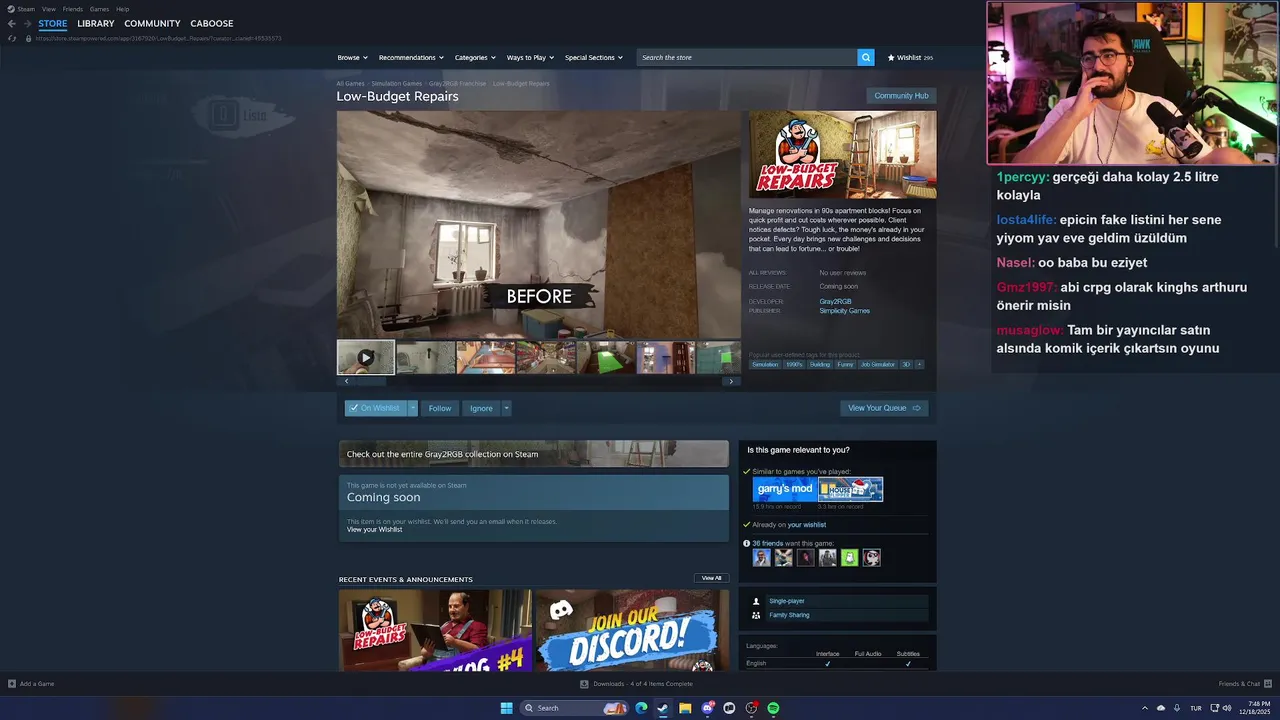Open the Friends menu
The width and height of the screenshot is (1280, 720).
73,9
